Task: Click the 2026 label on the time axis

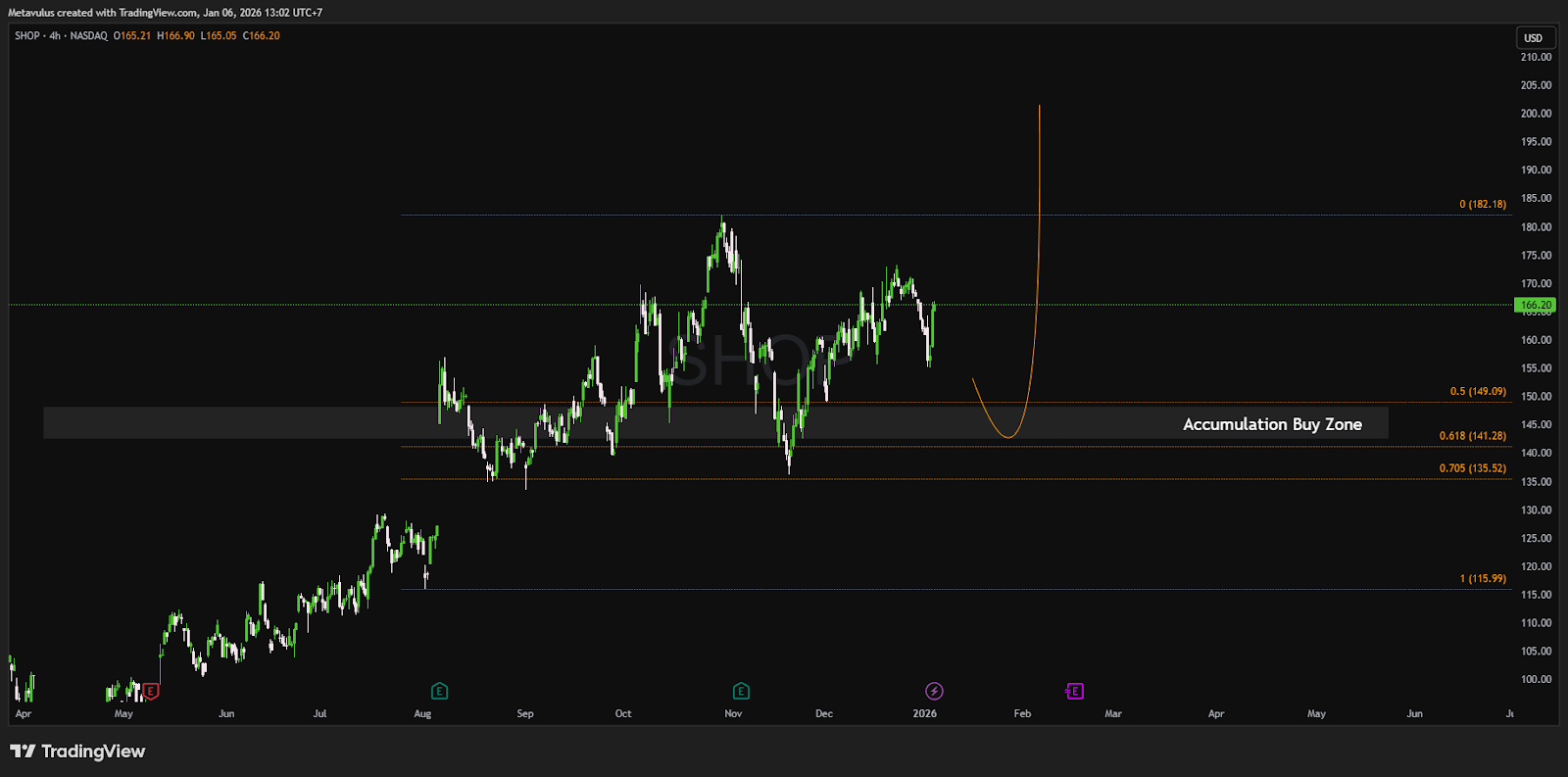Action: pyautogui.click(x=924, y=713)
